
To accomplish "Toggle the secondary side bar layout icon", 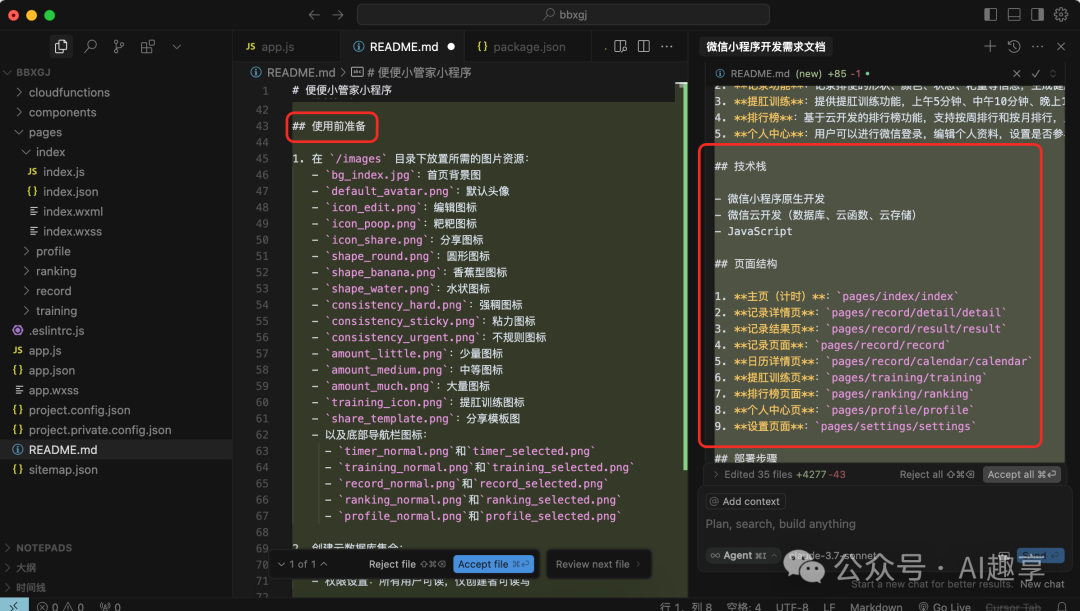I will [x=1037, y=14].
